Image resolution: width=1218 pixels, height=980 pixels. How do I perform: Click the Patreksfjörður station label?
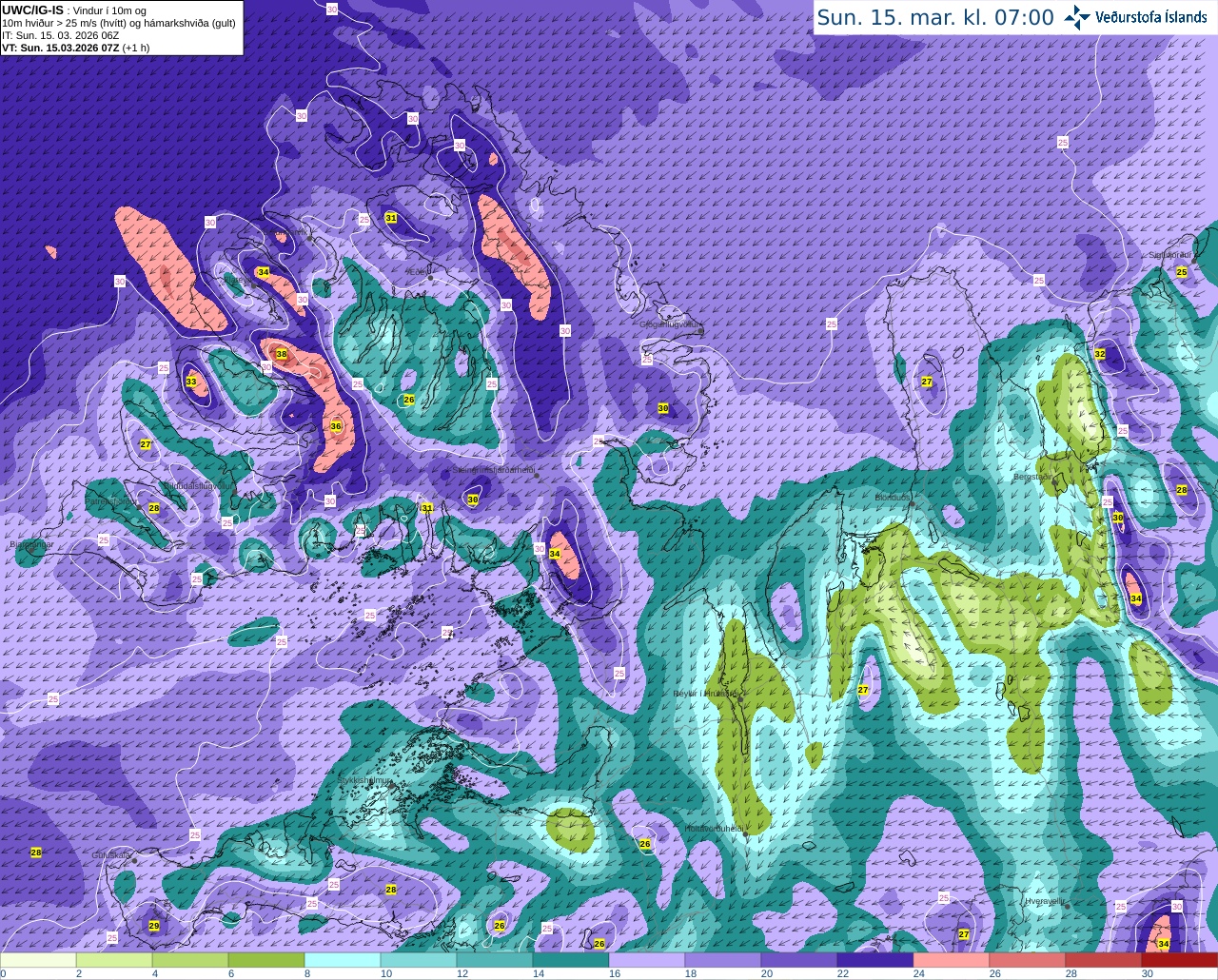point(112,500)
